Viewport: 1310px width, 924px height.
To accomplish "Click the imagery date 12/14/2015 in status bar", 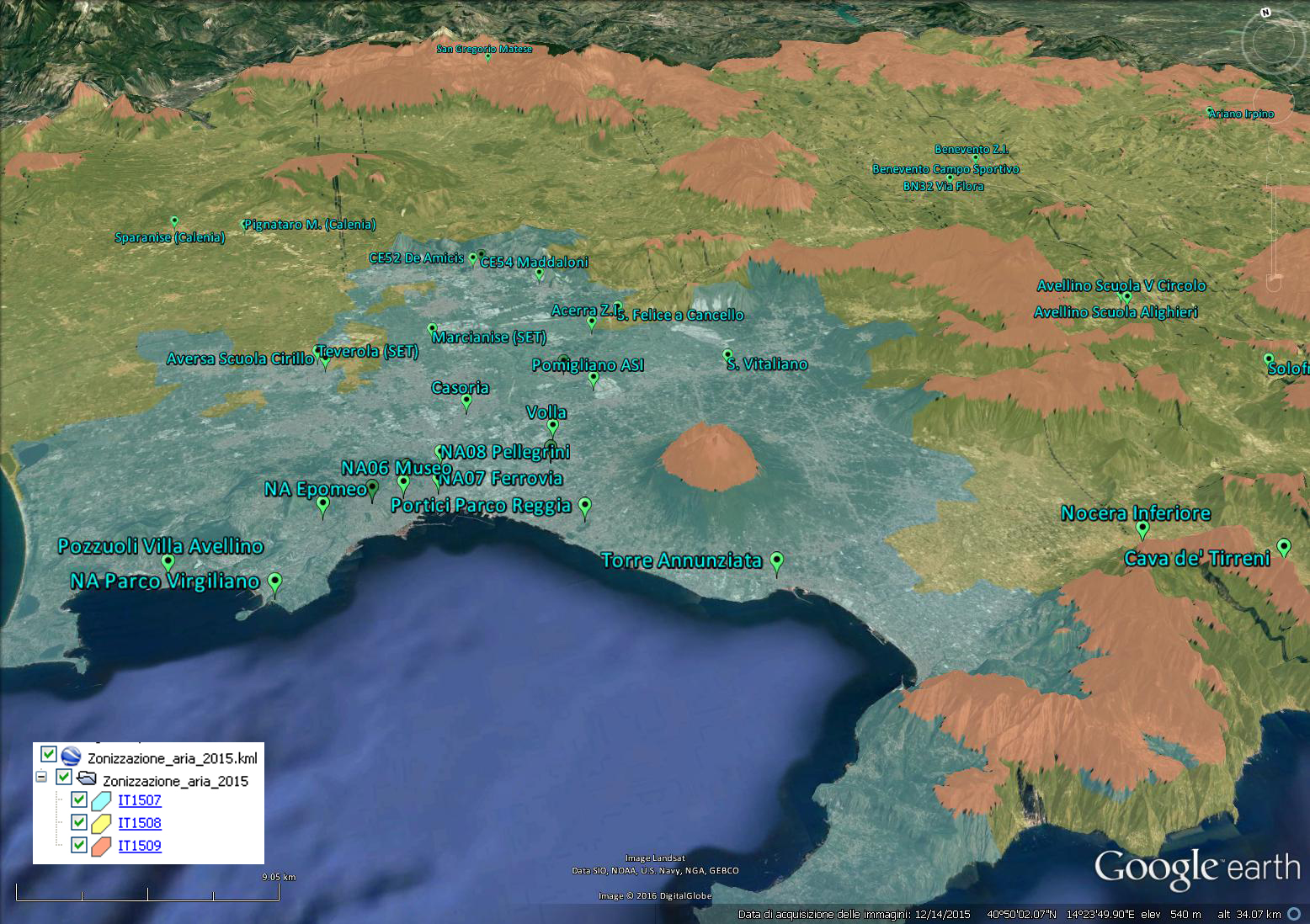I will (x=941, y=915).
